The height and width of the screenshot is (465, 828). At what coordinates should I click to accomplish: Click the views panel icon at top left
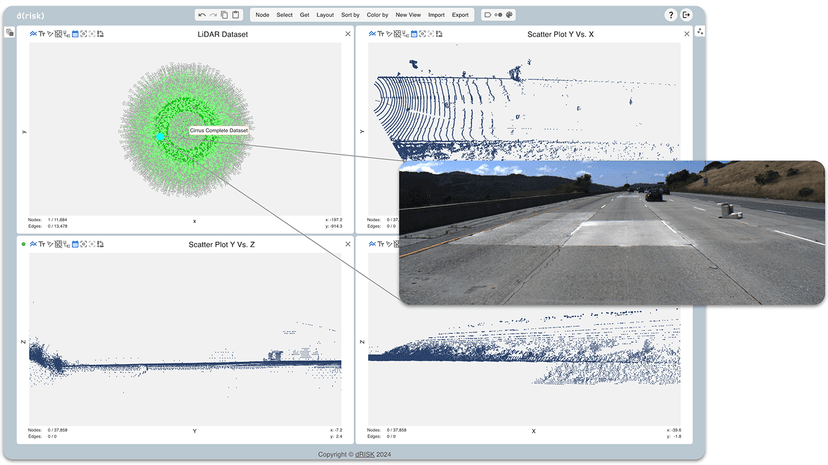[x=10, y=32]
